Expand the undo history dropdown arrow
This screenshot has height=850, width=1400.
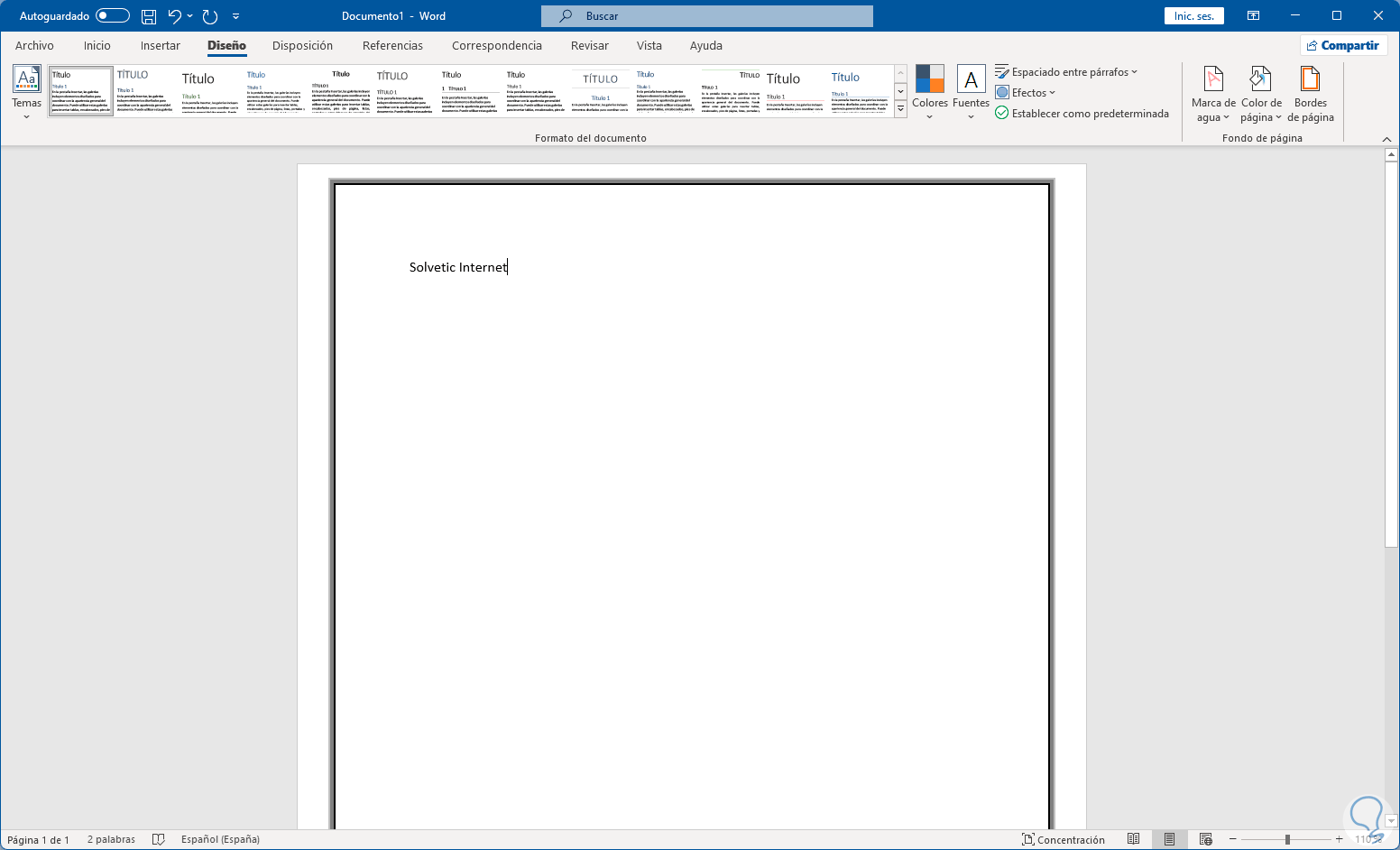[x=190, y=16]
